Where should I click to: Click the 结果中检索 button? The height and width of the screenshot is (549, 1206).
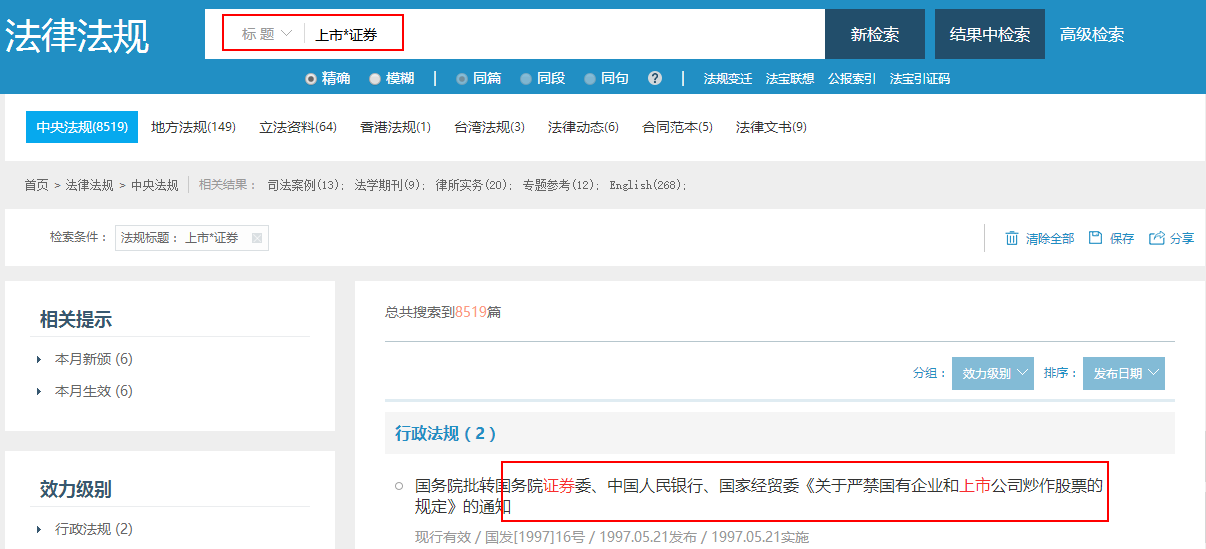(x=990, y=34)
